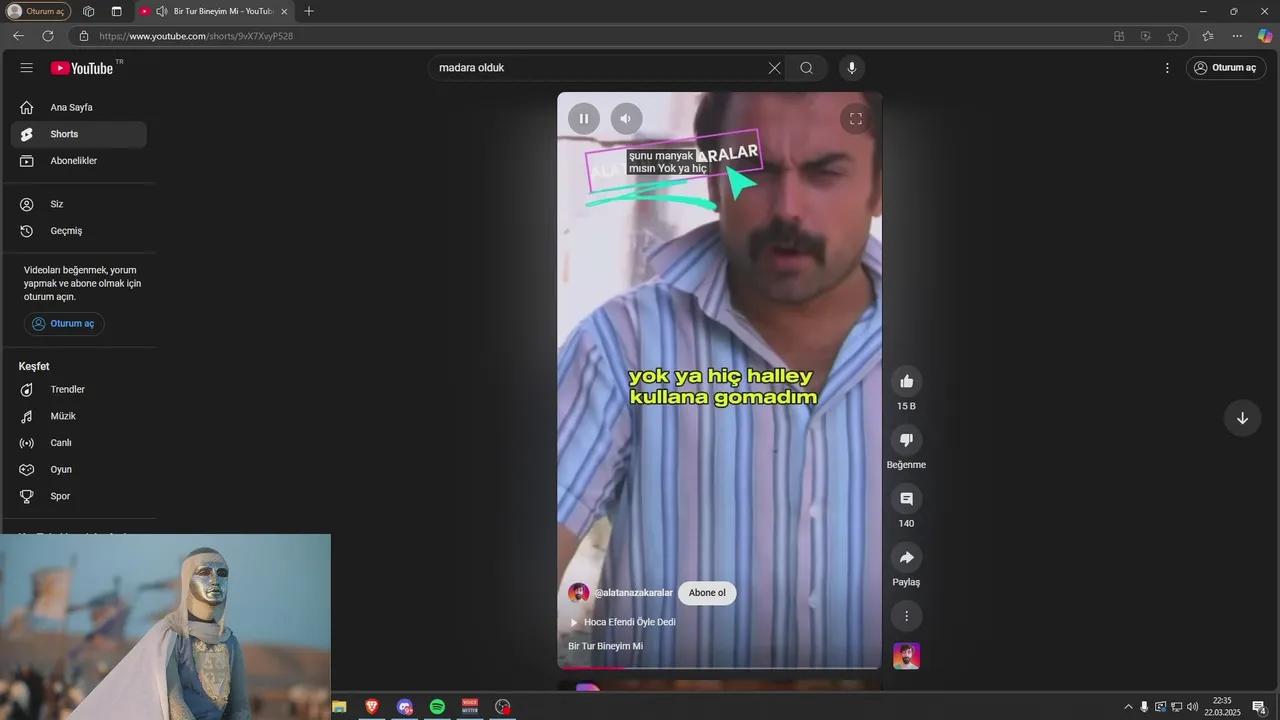Viewport: 1280px width, 720px height.
Task: Open browser Settings and more menu
Action: tap(1237, 36)
